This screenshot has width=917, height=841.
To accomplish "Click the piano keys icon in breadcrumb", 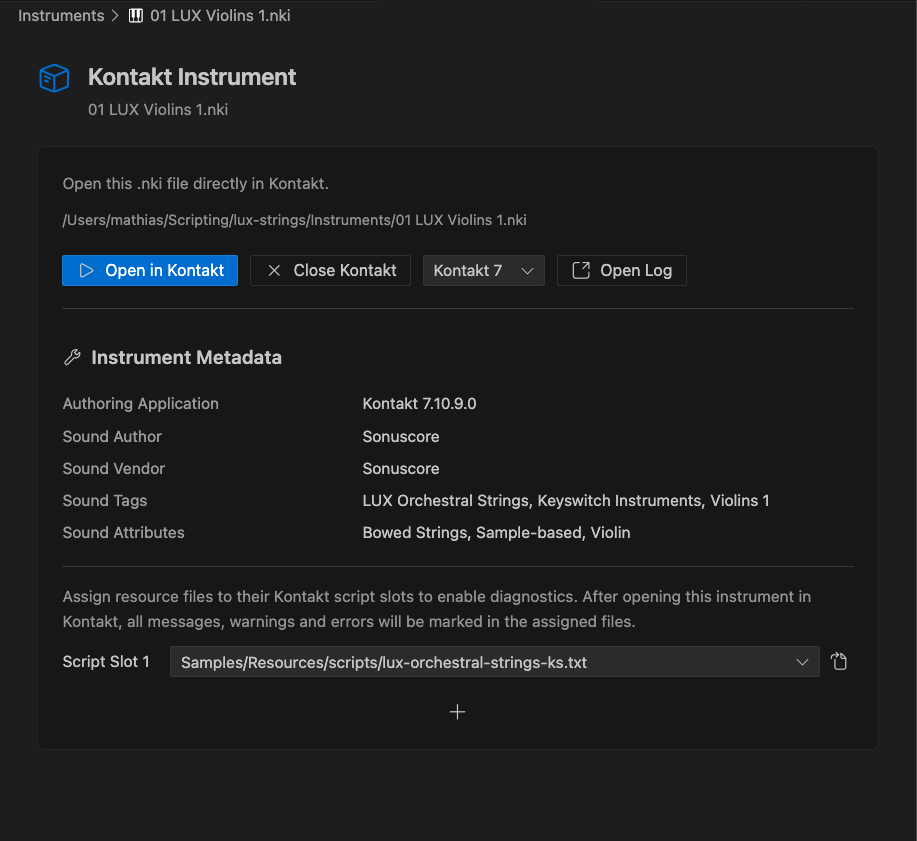I will click(136, 16).
